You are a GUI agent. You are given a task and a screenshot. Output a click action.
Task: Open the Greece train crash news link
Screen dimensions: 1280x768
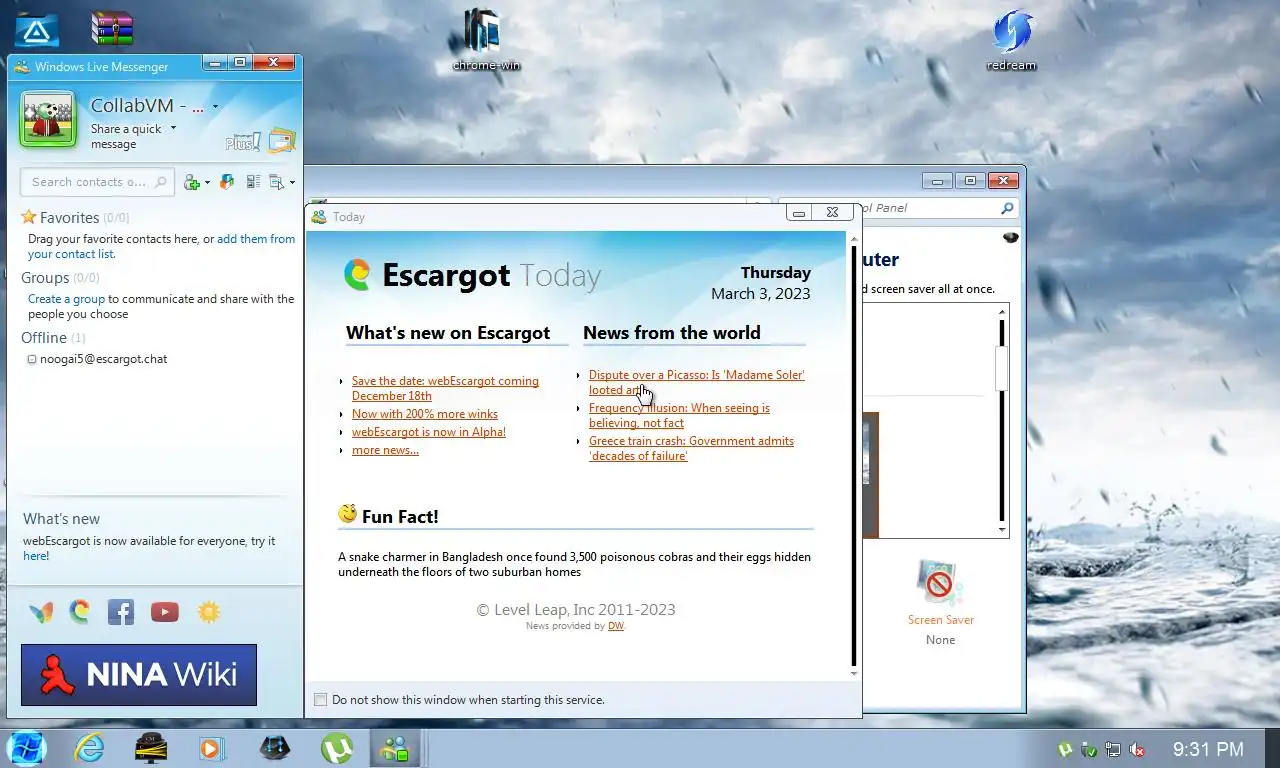pos(691,448)
